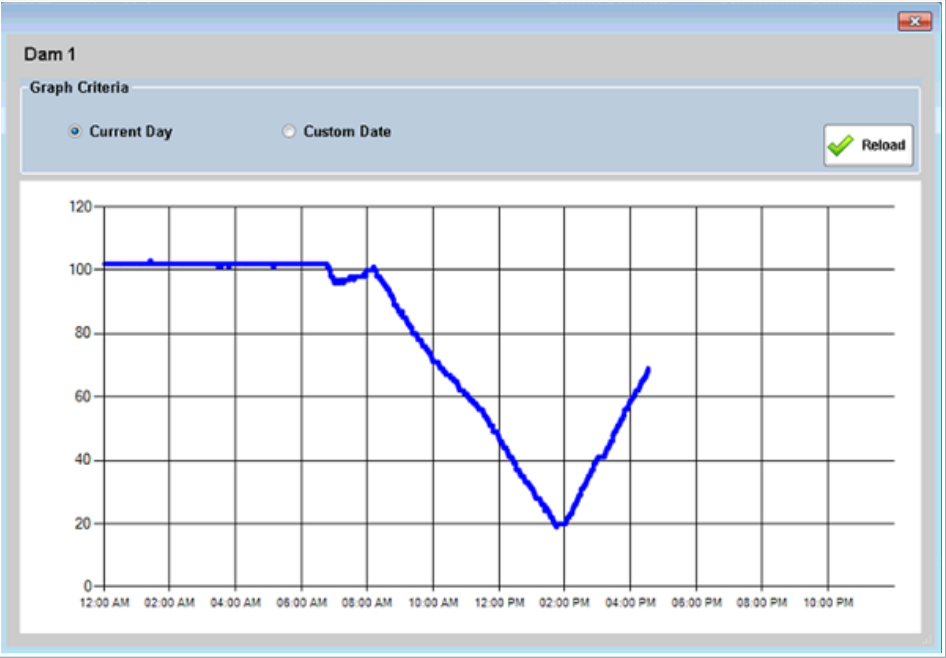This screenshot has width=946, height=658.
Task: Click the 06:00 AM time axis label
Action: coord(302,603)
